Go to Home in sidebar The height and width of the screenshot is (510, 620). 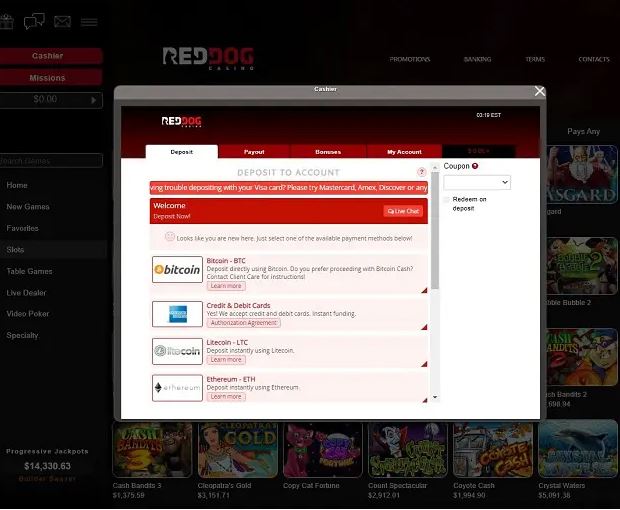(17, 185)
